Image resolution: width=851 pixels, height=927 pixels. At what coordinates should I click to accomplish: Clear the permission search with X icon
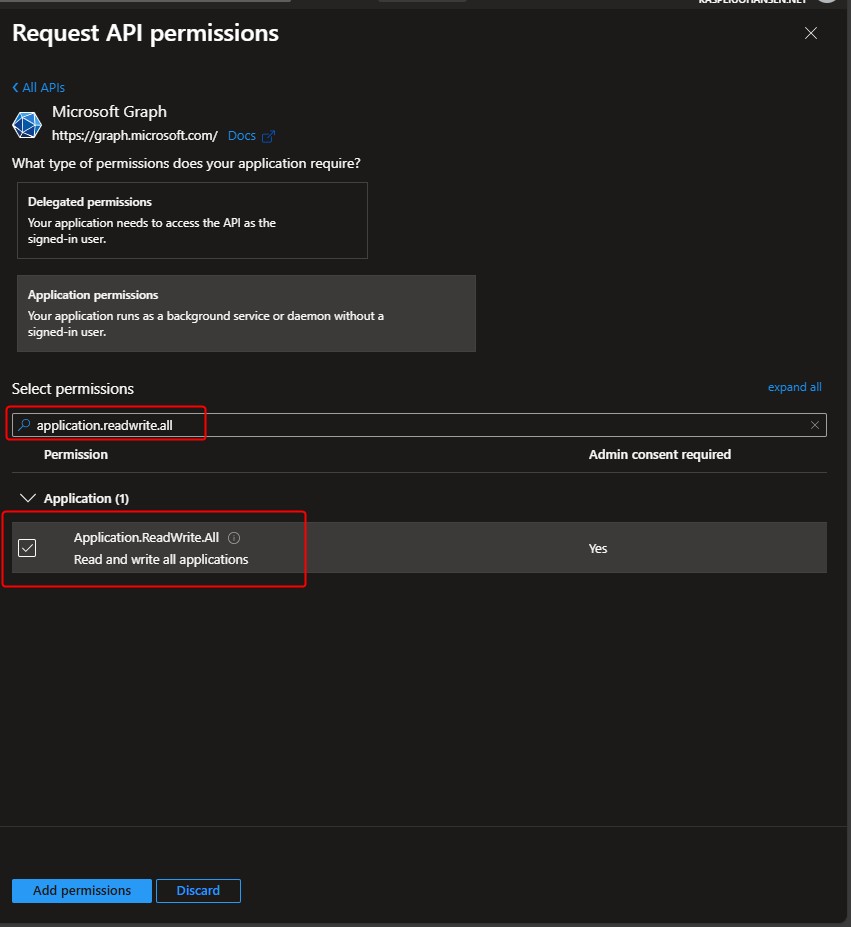(815, 425)
